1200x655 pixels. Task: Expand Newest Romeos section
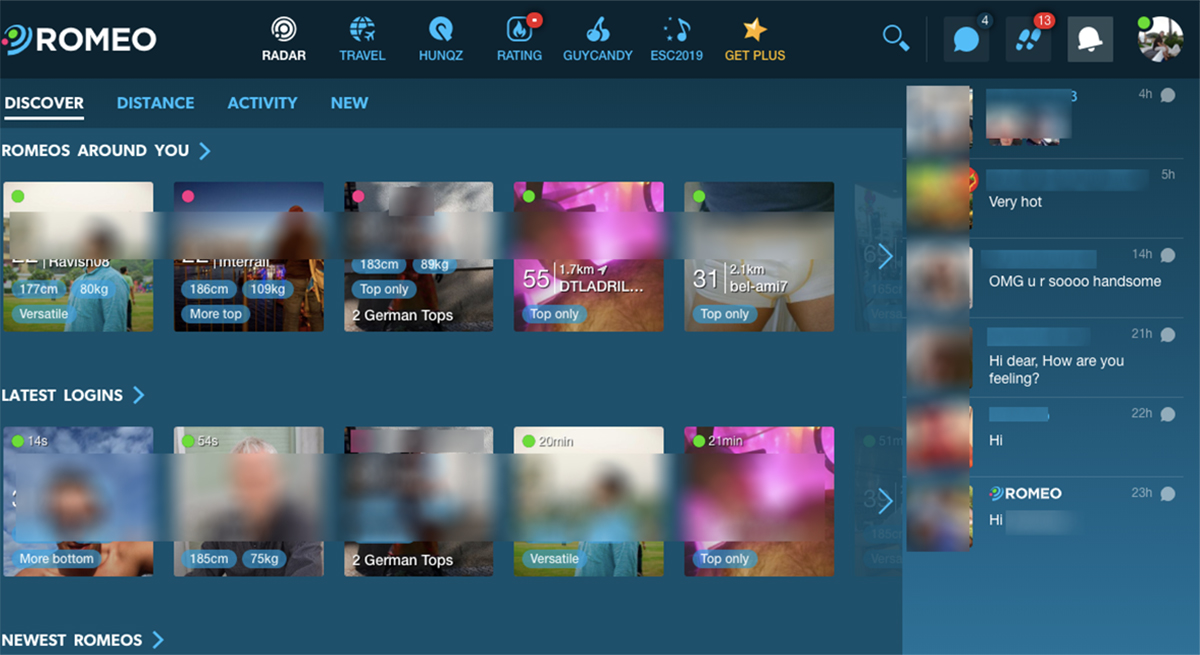tap(158, 640)
